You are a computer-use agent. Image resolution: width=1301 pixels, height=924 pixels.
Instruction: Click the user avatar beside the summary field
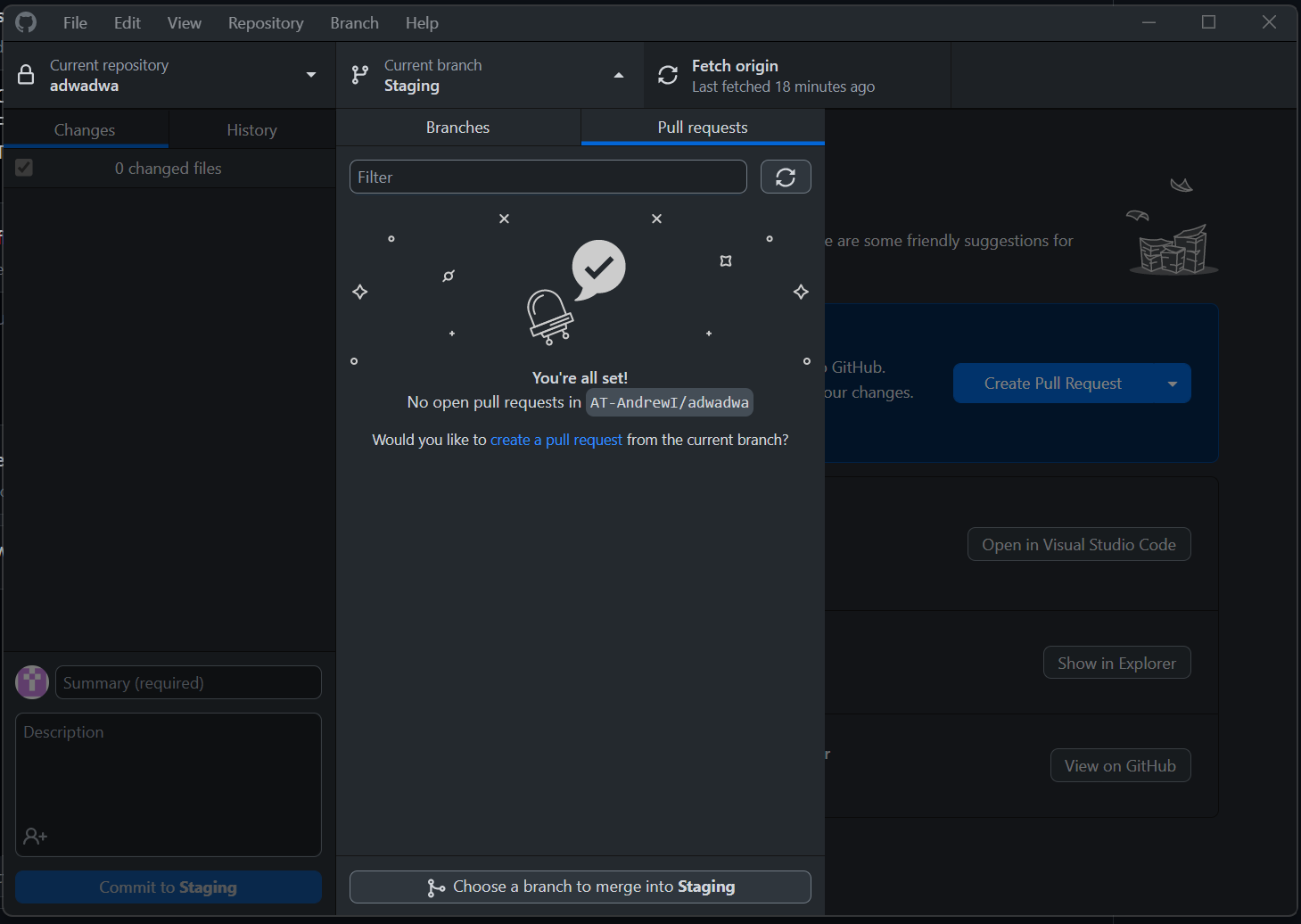pos(32,682)
